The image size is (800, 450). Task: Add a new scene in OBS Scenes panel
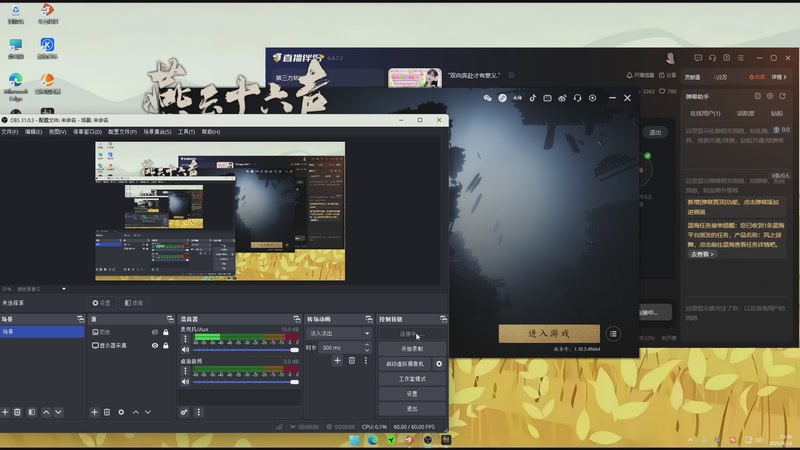[5, 412]
